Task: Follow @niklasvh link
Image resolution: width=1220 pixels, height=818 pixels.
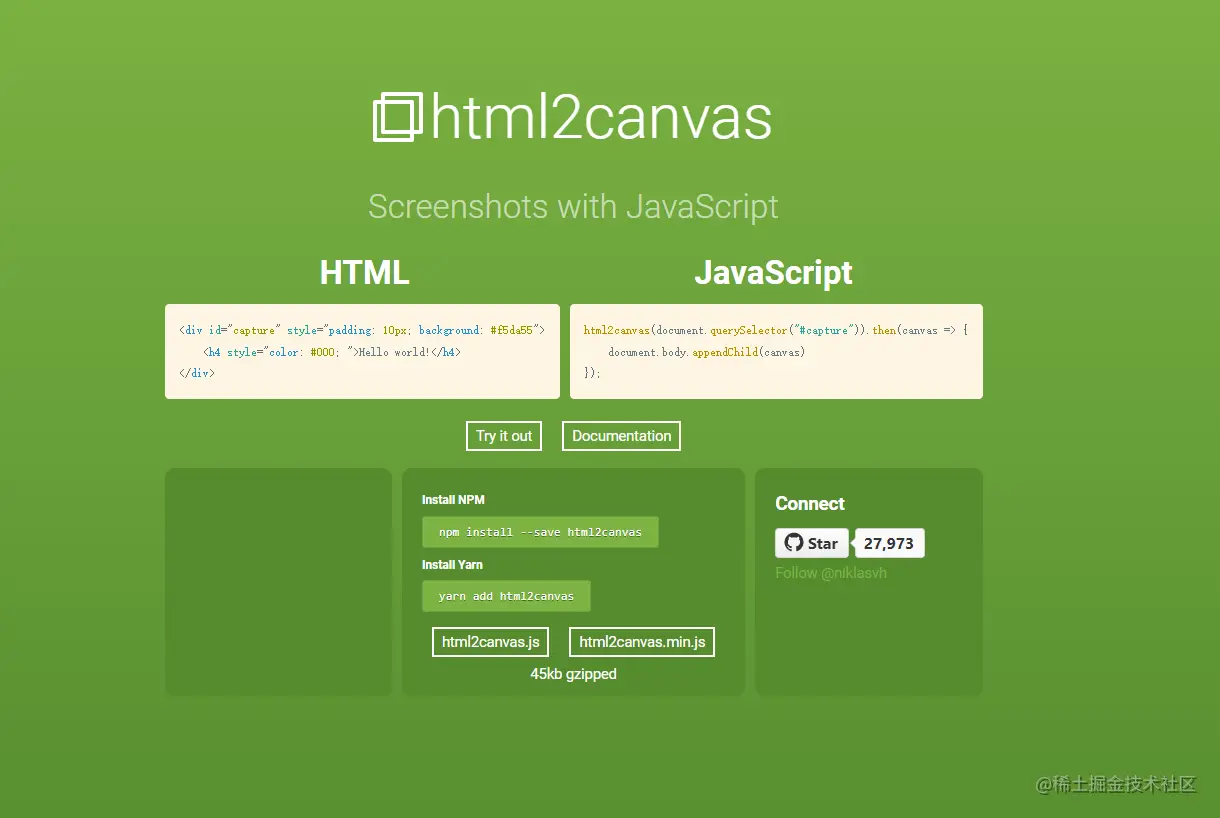Action: [831, 573]
